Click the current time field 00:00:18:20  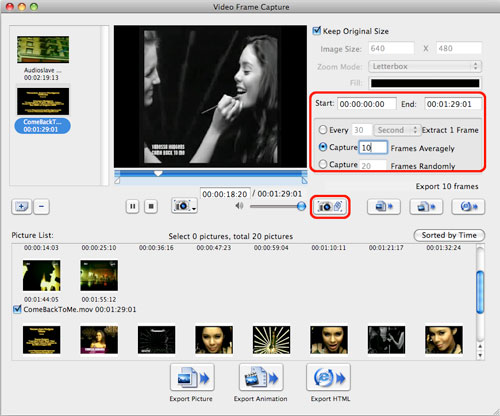pos(225,194)
